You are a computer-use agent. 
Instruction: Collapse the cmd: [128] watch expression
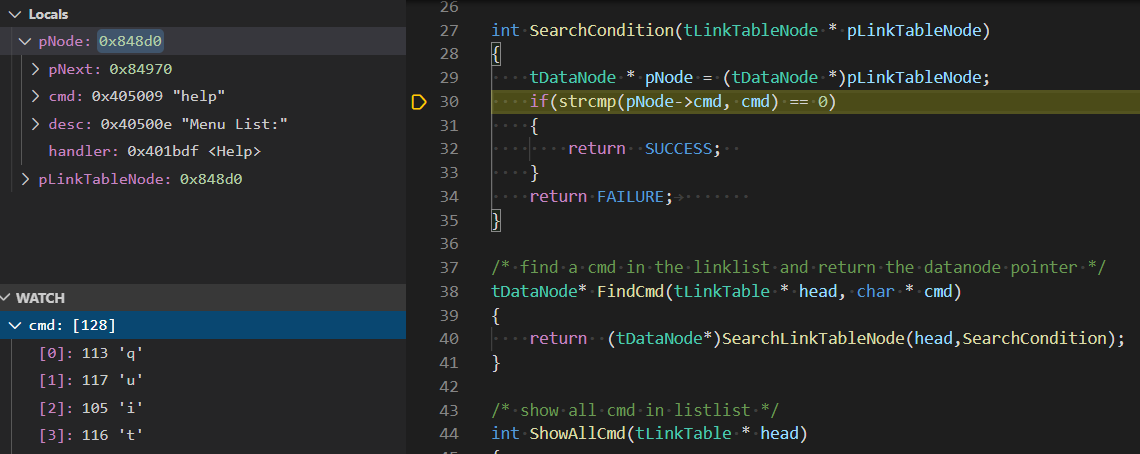pos(15,325)
